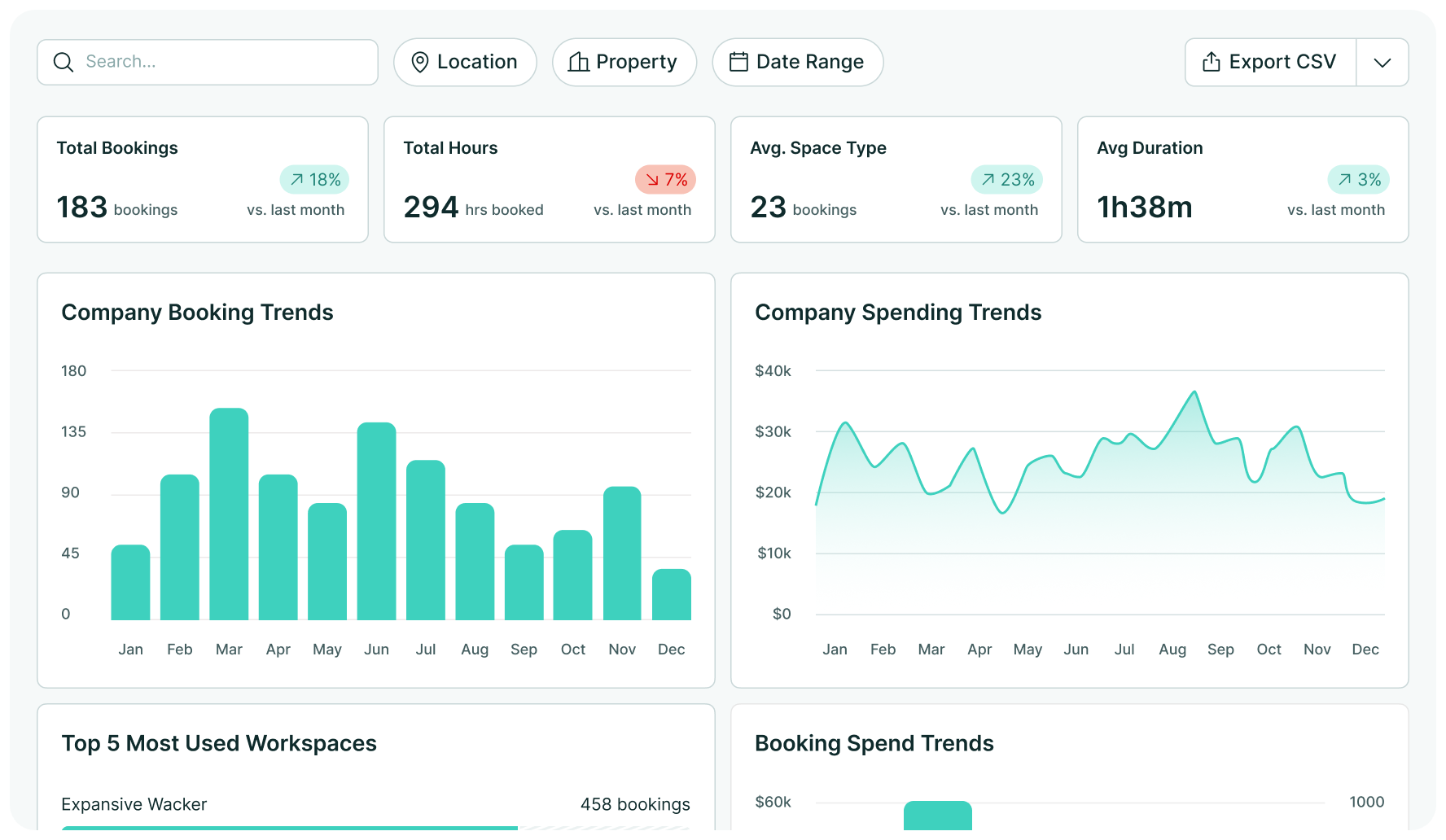The width and height of the screenshot is (1446, 840).
Task: Click the search magnifier icon
Action: click(64, 62)
